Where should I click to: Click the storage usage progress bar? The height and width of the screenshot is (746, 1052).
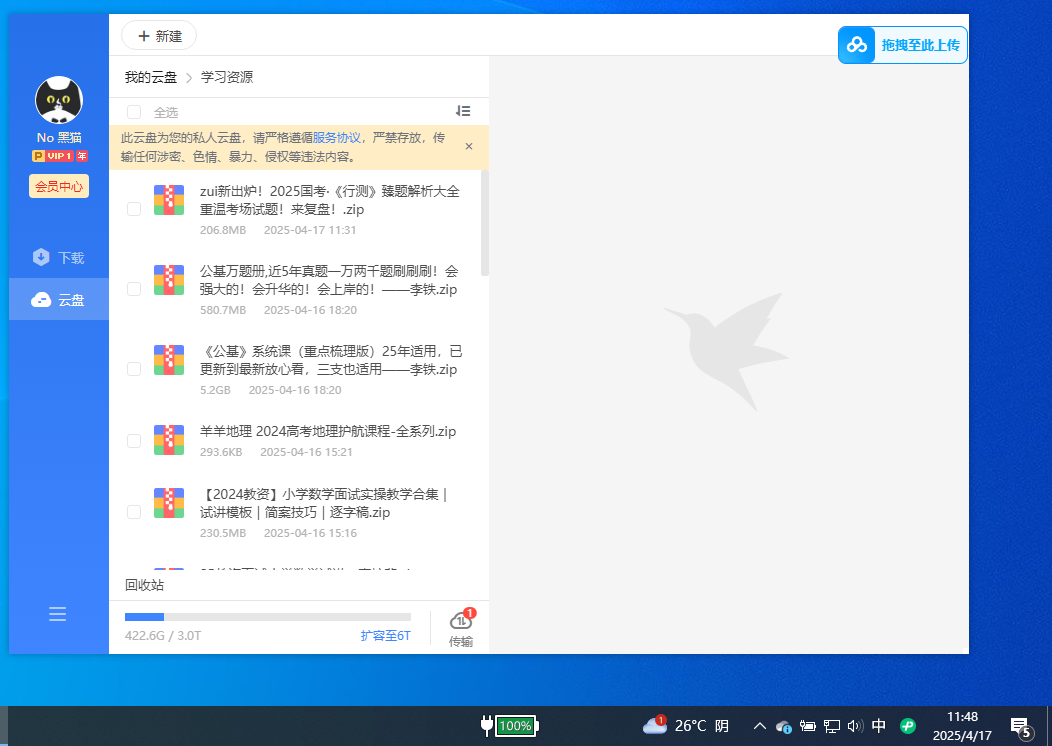[x=268, y=617]
